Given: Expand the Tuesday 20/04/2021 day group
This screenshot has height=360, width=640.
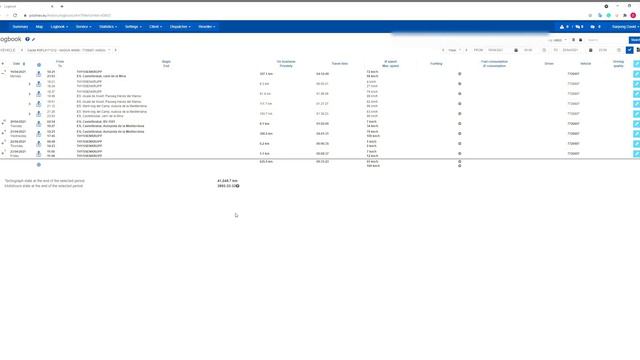Looking at the screenshot, I should pos(3,122).
